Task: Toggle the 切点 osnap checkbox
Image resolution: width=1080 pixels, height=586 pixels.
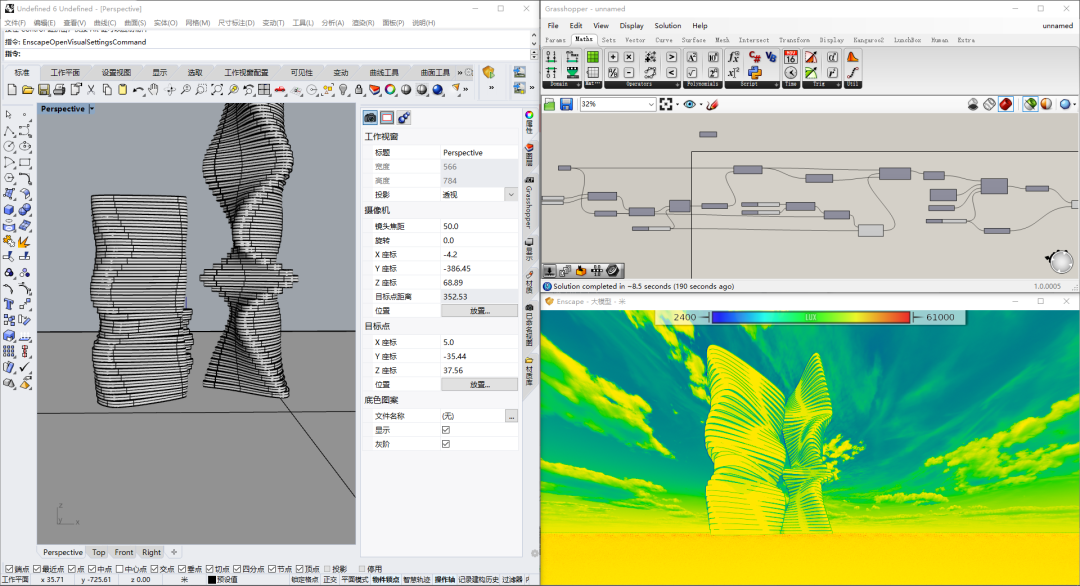Action: pyautogui.click(x=209, y=569)
